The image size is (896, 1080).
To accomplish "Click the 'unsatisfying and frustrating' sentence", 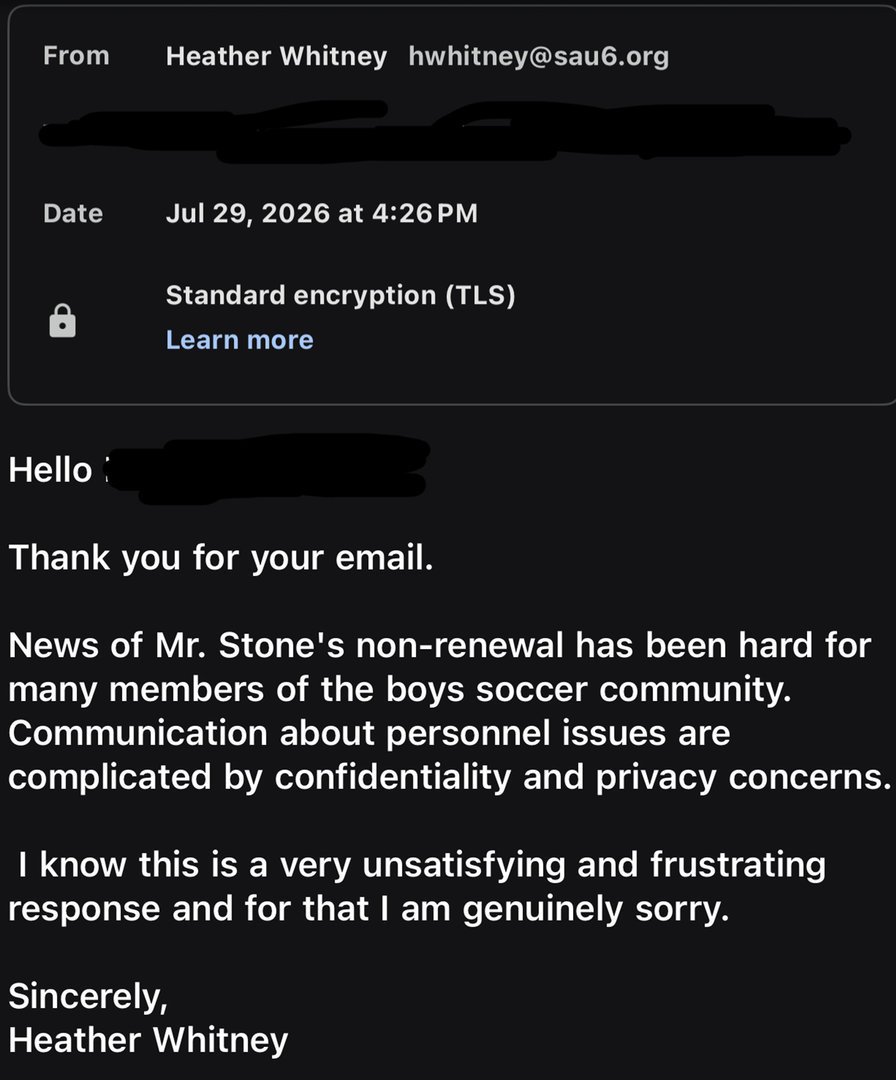I will [421, 865].
